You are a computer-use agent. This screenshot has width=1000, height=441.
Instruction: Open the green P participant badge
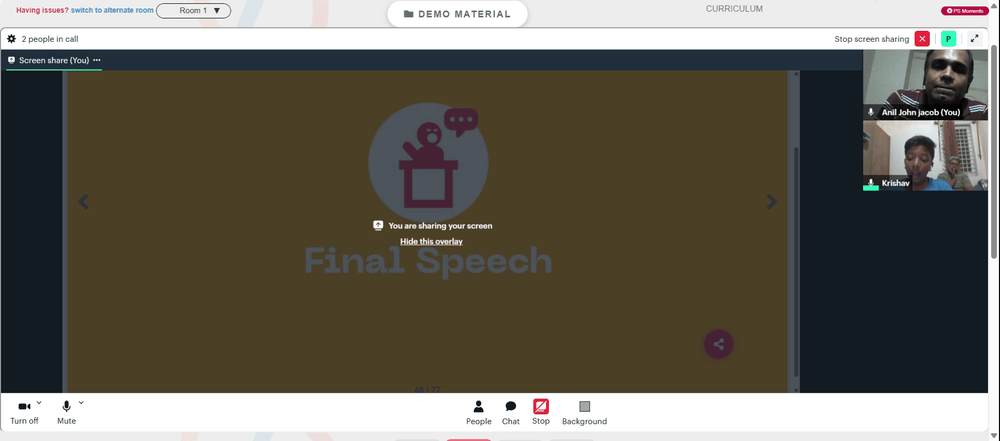click(x=948, y=39)
